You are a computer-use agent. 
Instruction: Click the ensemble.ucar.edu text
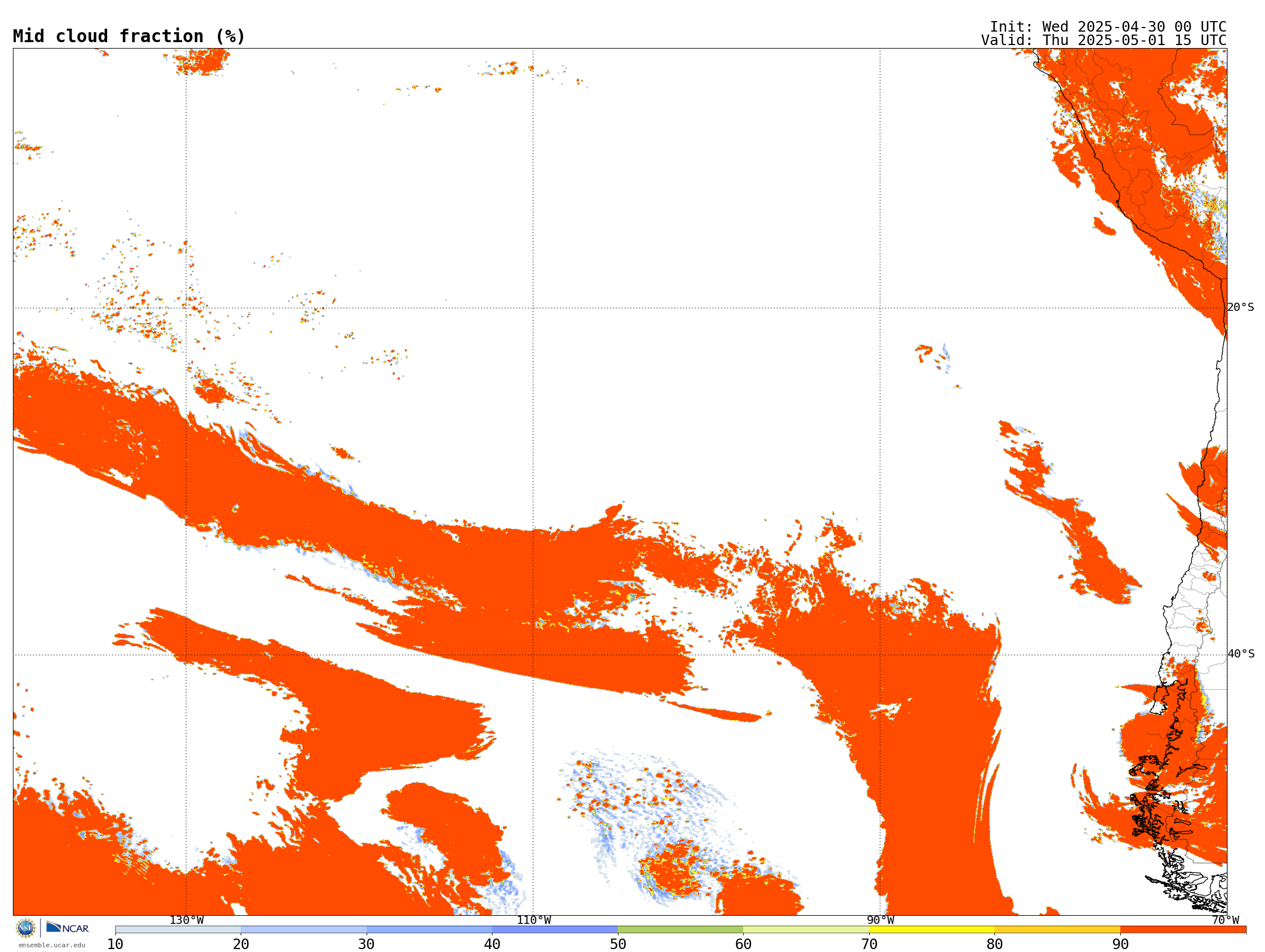52,945
